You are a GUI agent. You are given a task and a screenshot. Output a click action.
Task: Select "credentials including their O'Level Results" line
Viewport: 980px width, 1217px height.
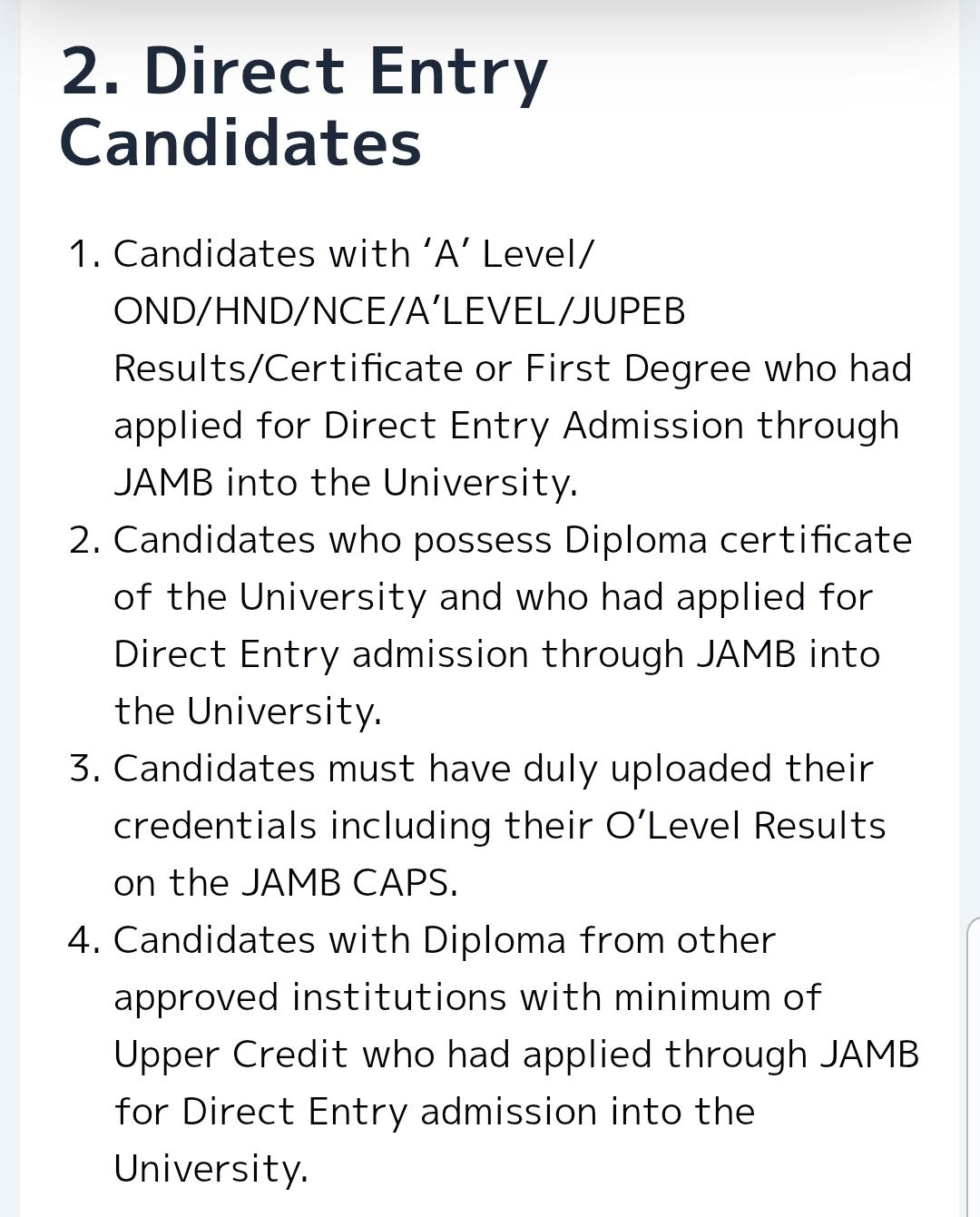[x=499, y=826]
